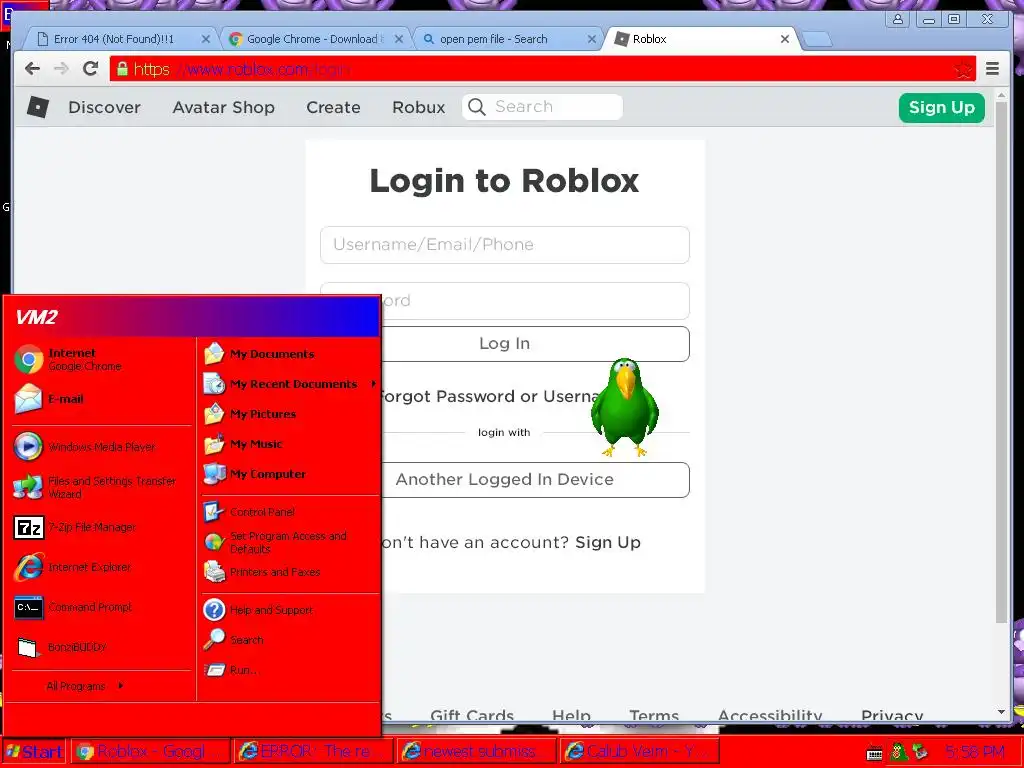
Task: Open Control Panel
Action: pyautogui.click(x=249, y=512)
